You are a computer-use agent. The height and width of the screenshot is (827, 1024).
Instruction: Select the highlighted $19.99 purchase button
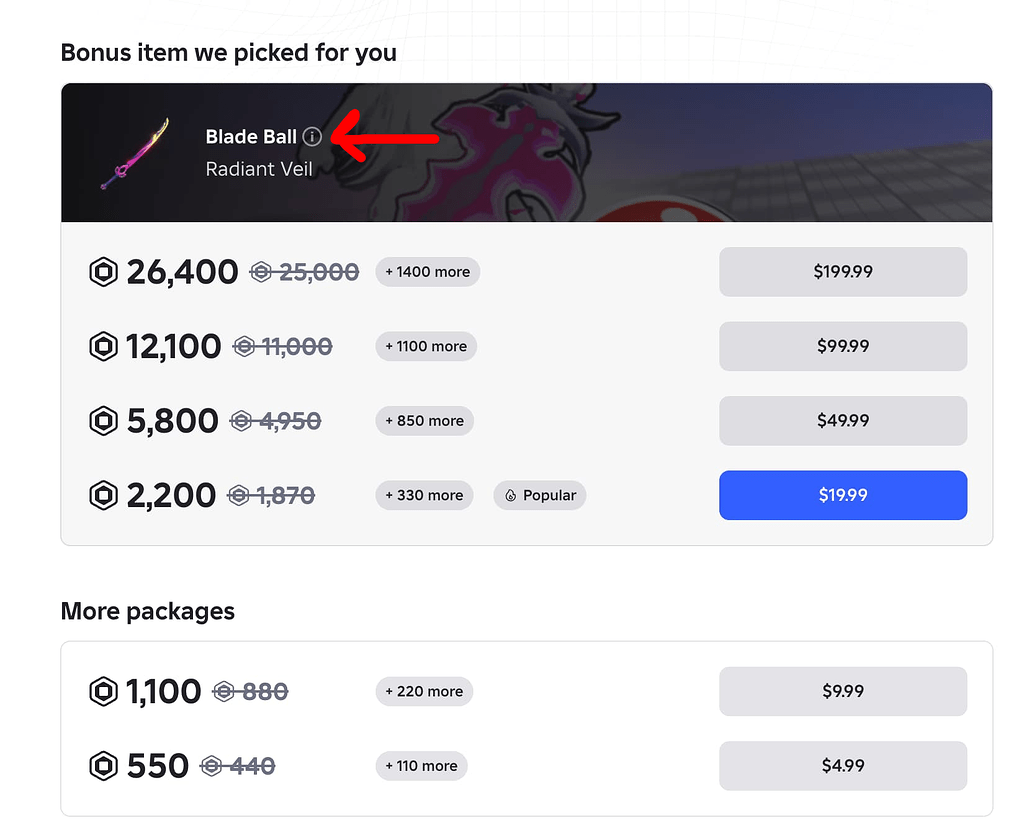tap(843, 495)
